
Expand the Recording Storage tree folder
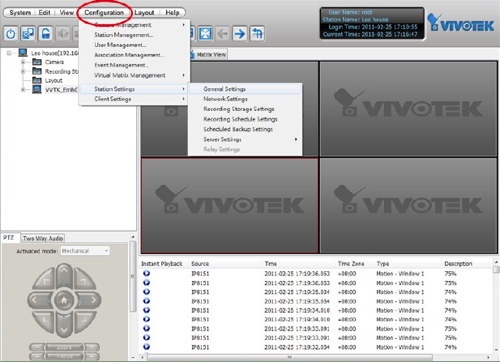pyautogui.click(x=23, y=71)
